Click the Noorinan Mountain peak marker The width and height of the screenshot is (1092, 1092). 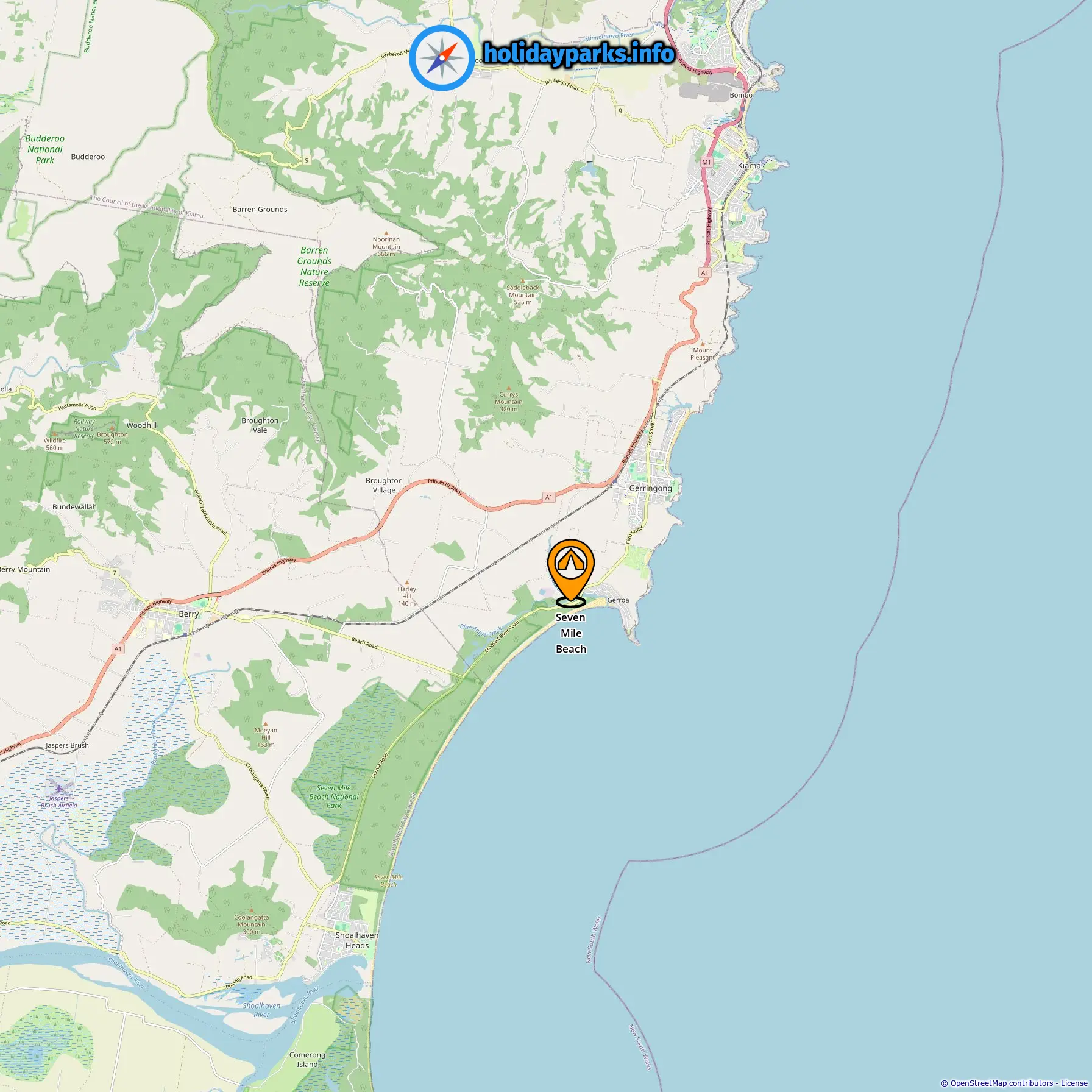tap(386, 233)
